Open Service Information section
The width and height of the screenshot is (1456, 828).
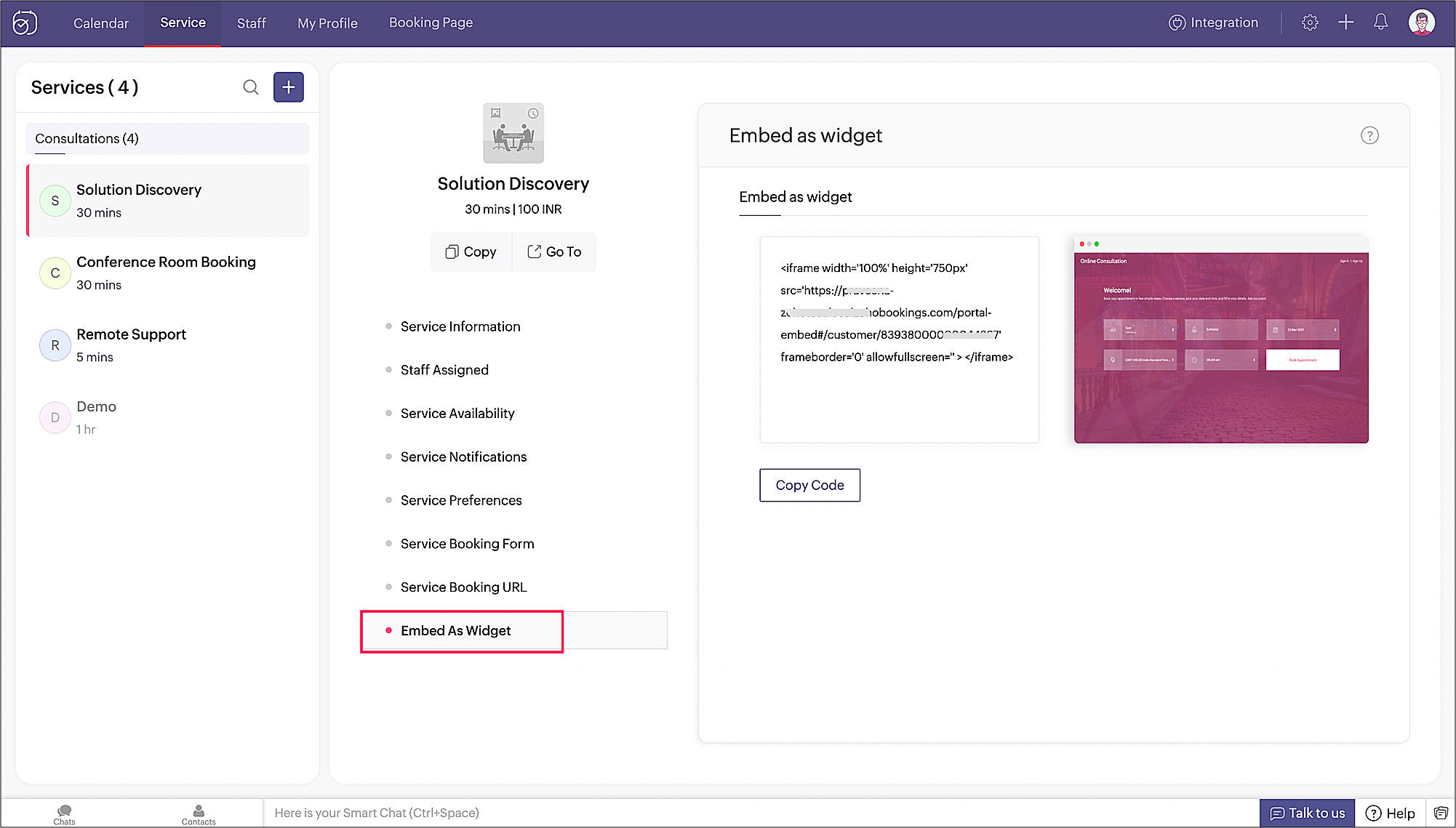pyautogui.click(x=460, y=326)
